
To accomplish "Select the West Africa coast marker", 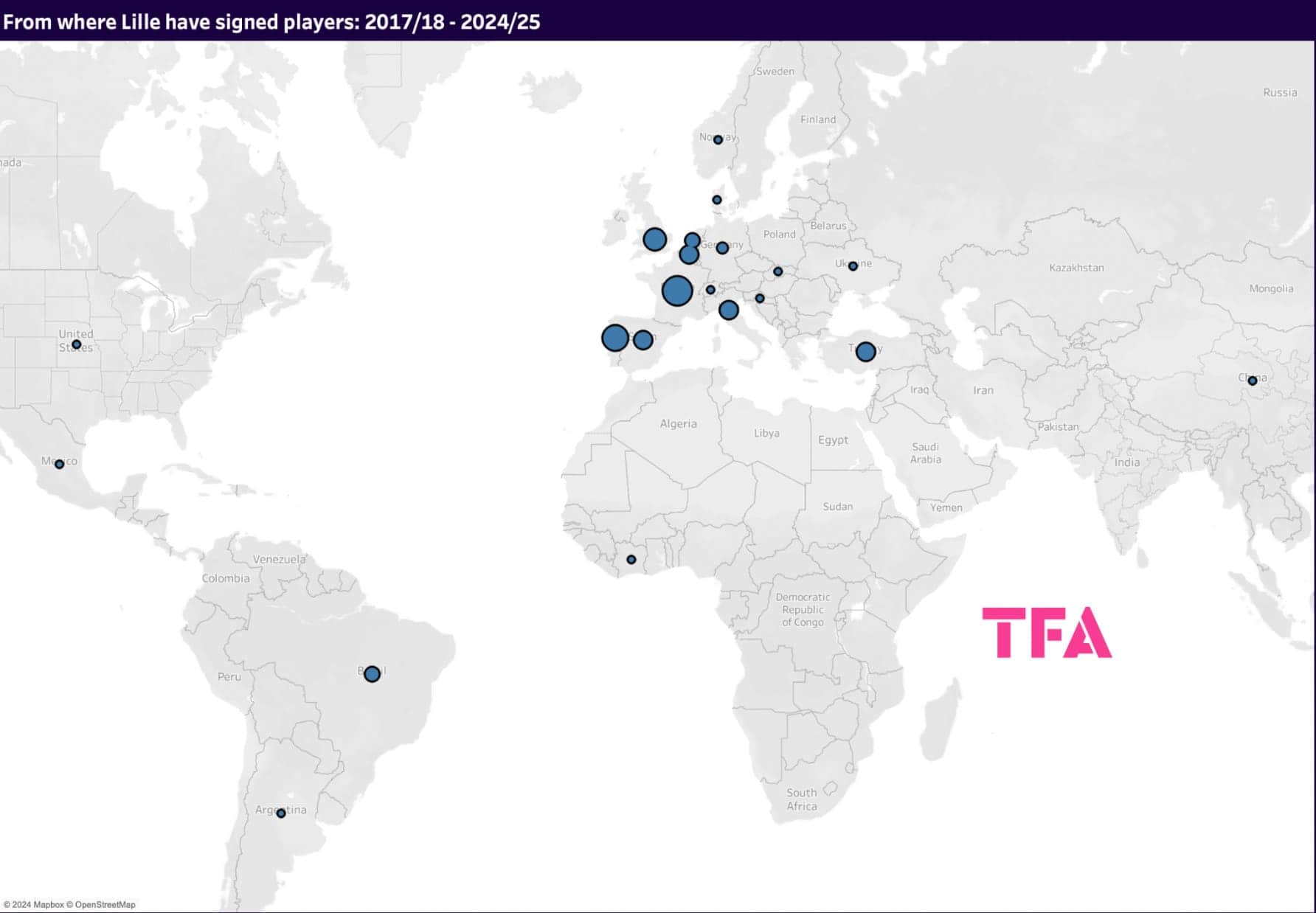I will [x=631, y=560].
